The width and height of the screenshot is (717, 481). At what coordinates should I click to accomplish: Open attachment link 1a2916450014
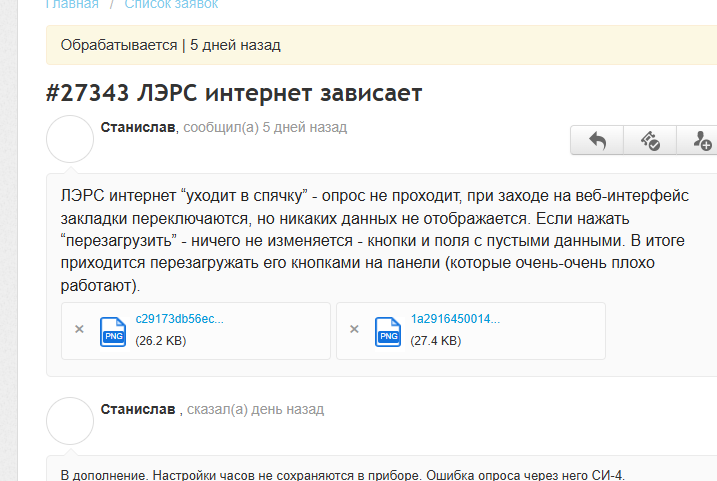coord(455,320)
